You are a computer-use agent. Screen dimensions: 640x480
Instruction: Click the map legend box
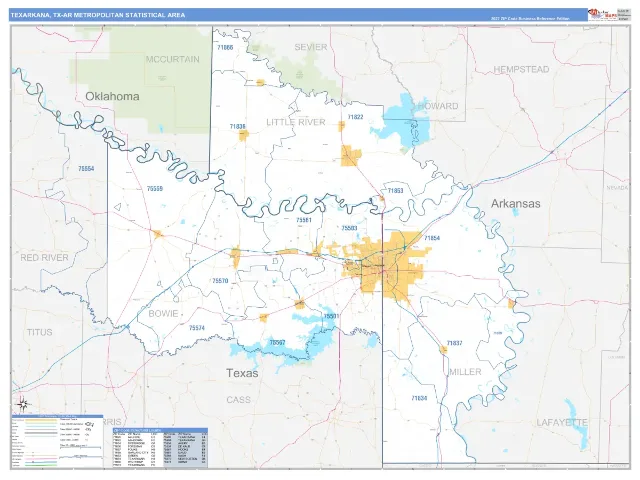(57, 441)
